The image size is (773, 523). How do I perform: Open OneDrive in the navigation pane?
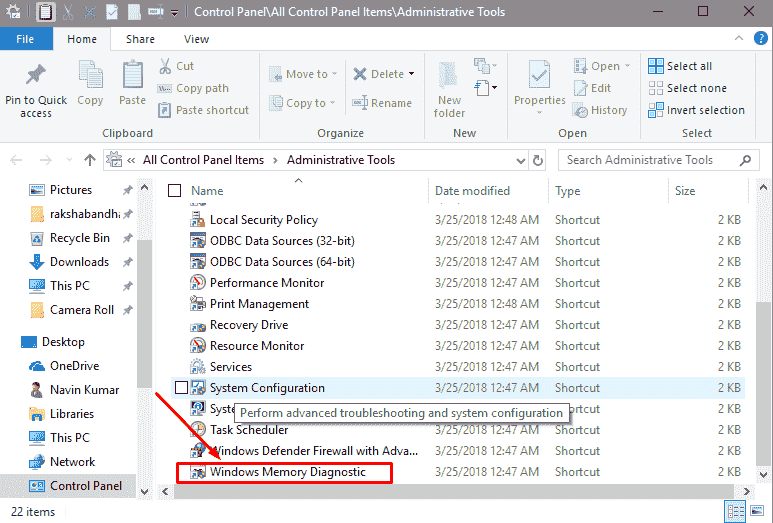(74, 366)
